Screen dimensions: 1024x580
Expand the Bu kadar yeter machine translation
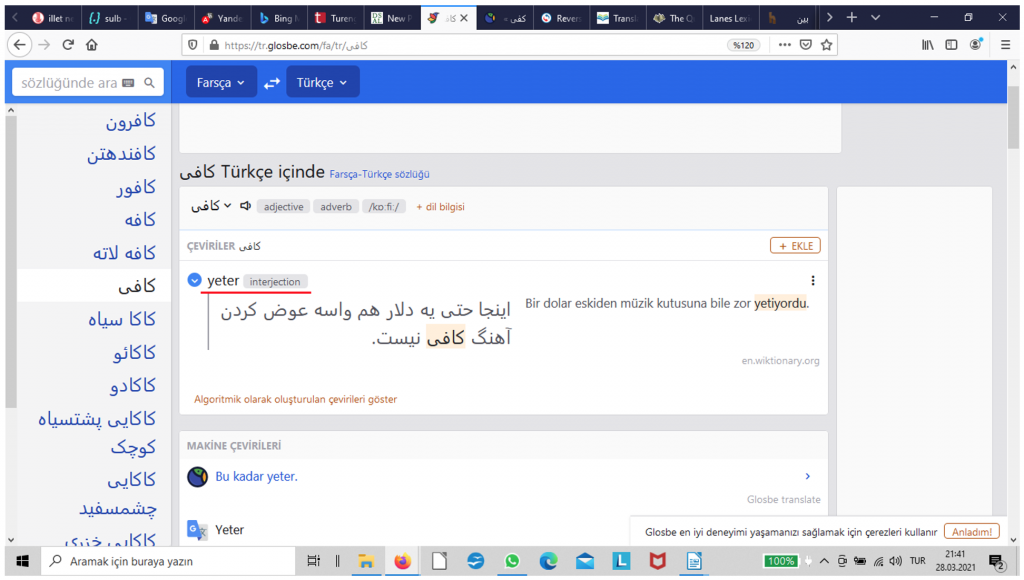[807, 477]
